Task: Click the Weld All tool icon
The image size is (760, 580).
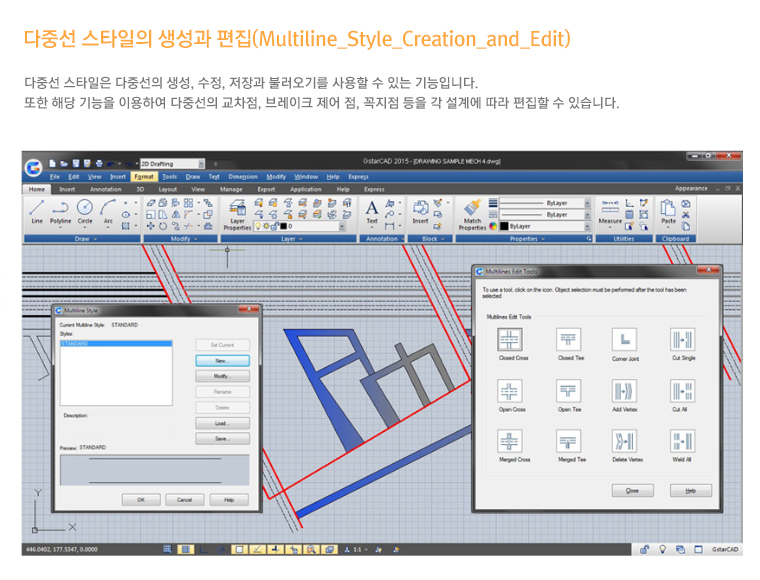Action: point(682,442)
